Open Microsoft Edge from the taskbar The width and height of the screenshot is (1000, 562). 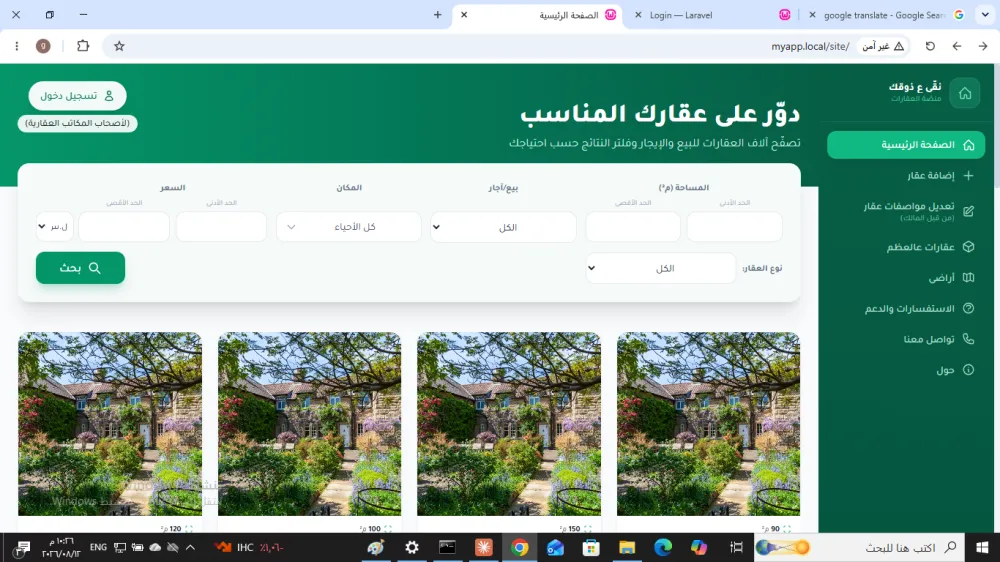point(663,547)
